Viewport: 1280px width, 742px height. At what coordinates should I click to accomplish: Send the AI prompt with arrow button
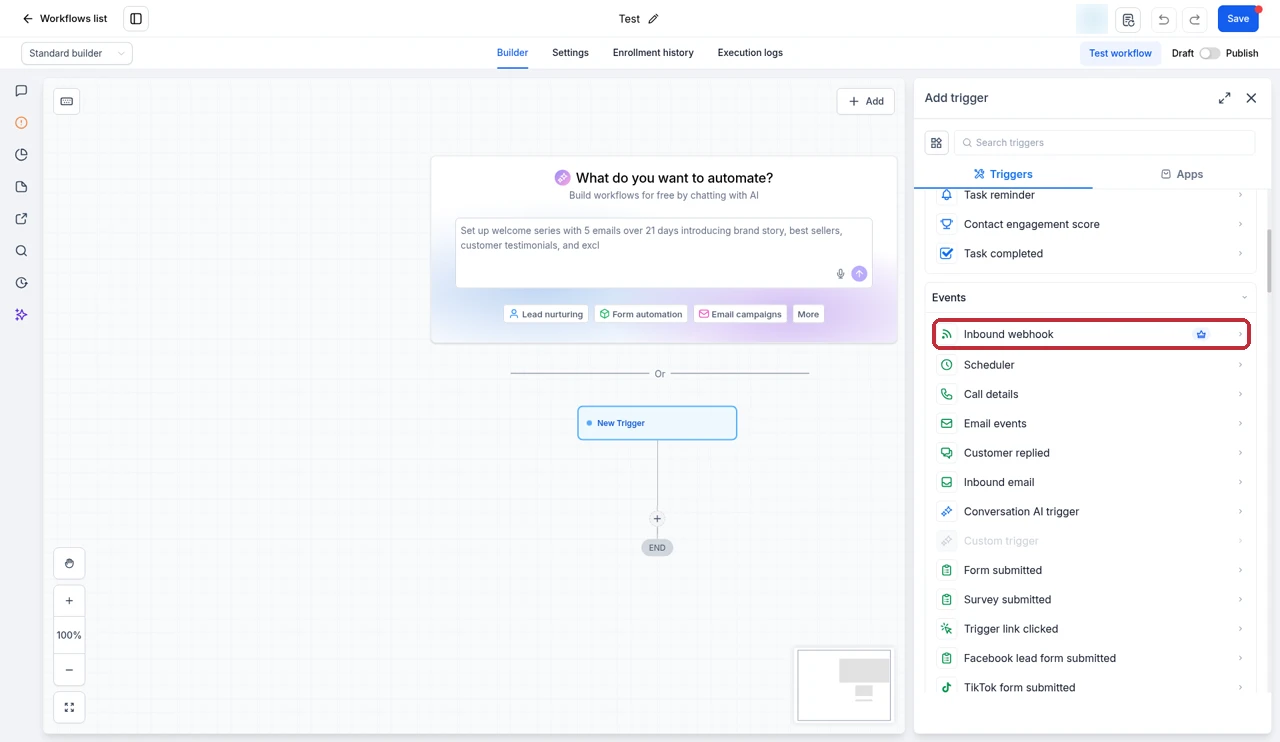tap(859, 274)
